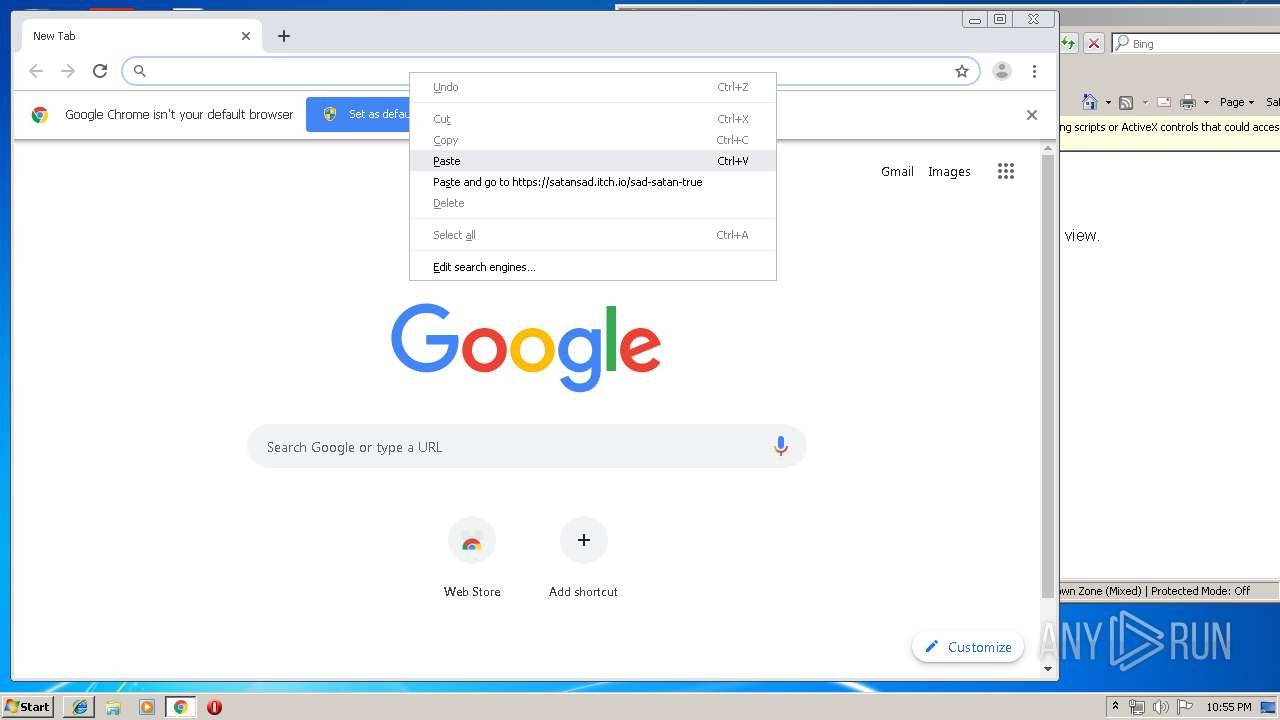Click the Search Google or type a URL box
The image size is (1280, 720).
tap(527, 447)
